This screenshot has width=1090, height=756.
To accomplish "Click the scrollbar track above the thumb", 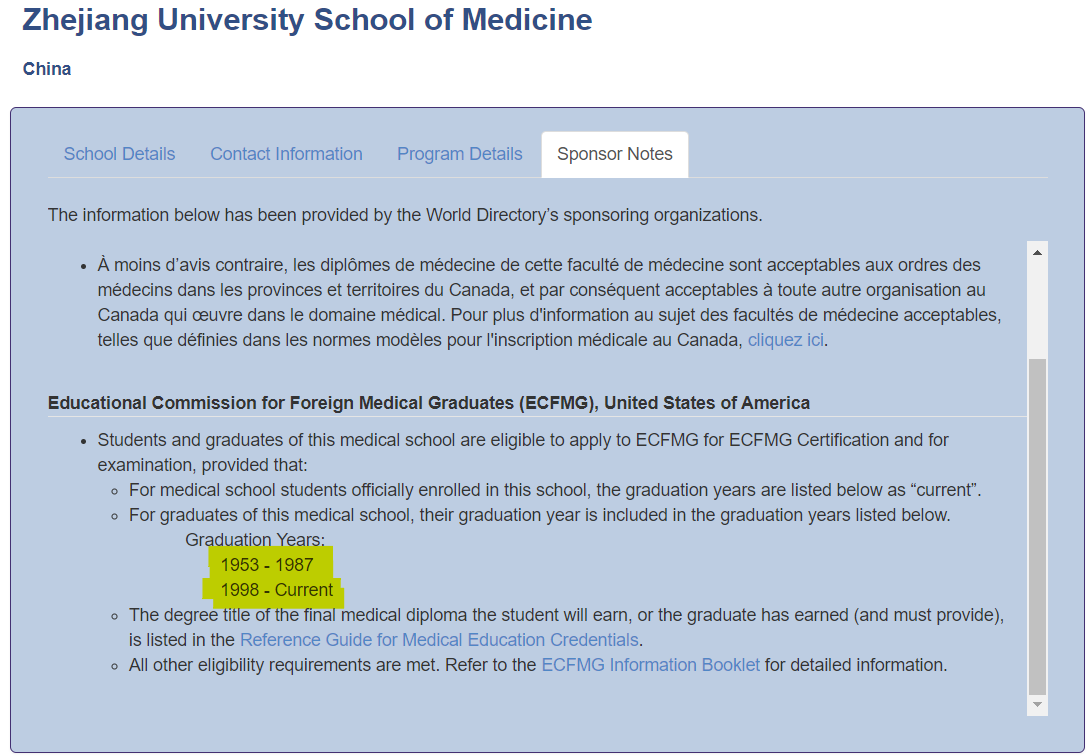I will (x=1037, y=311).
